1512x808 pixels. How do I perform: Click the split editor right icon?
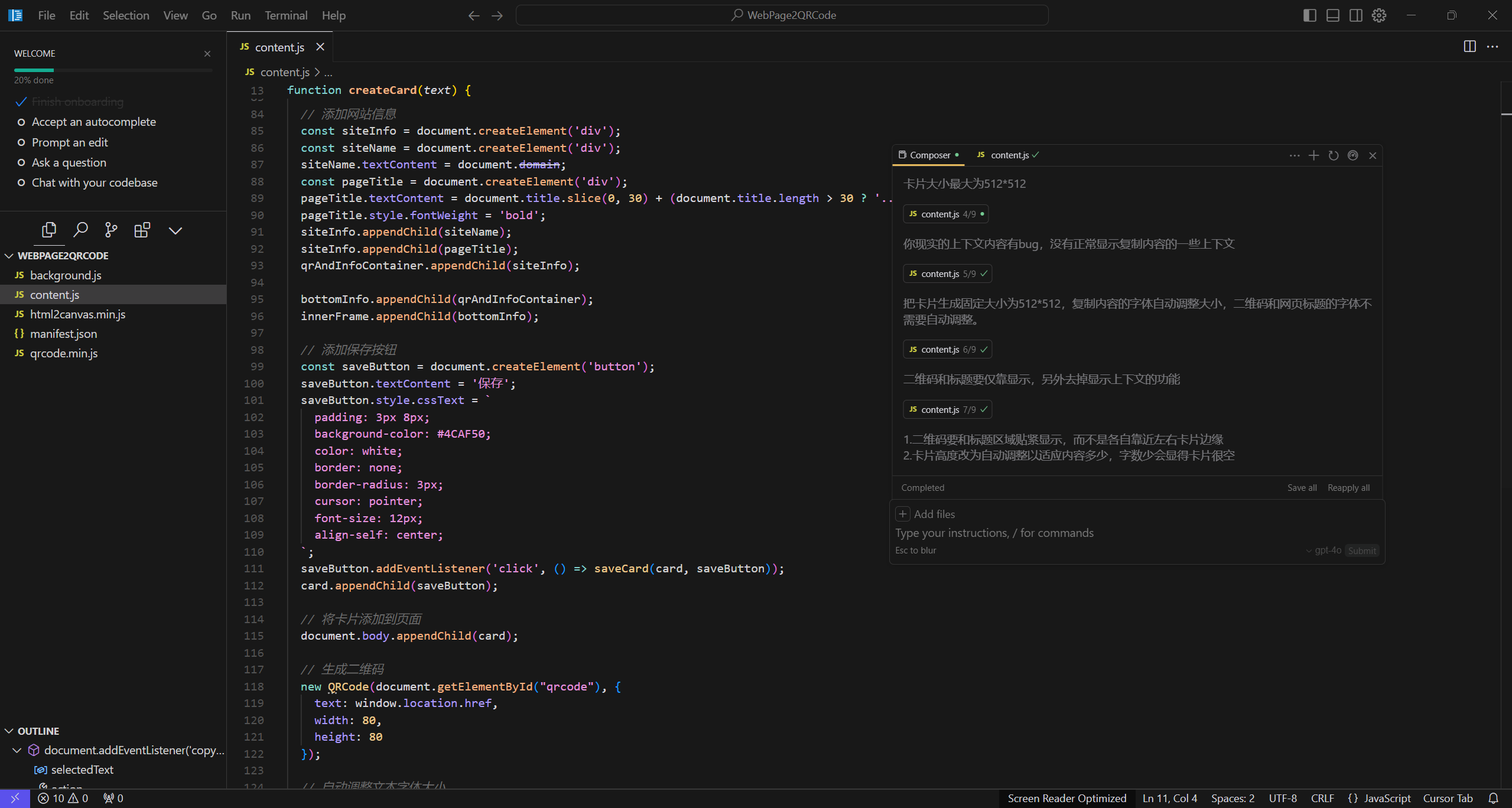click(x=1469, y=47)
